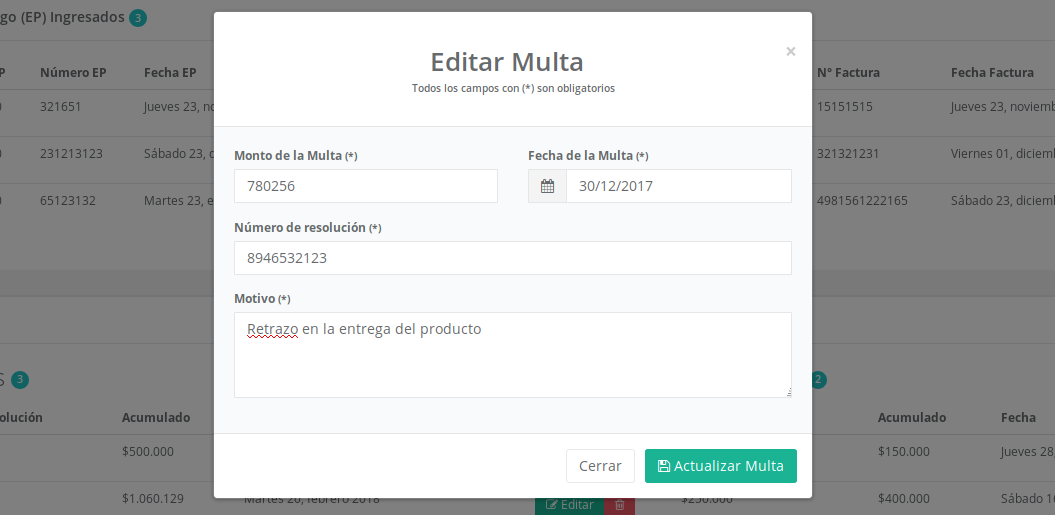Close the Editar Multa dialog with the ×
The height and width of the screenshot is (515, 1055).
tap(791, 51)
